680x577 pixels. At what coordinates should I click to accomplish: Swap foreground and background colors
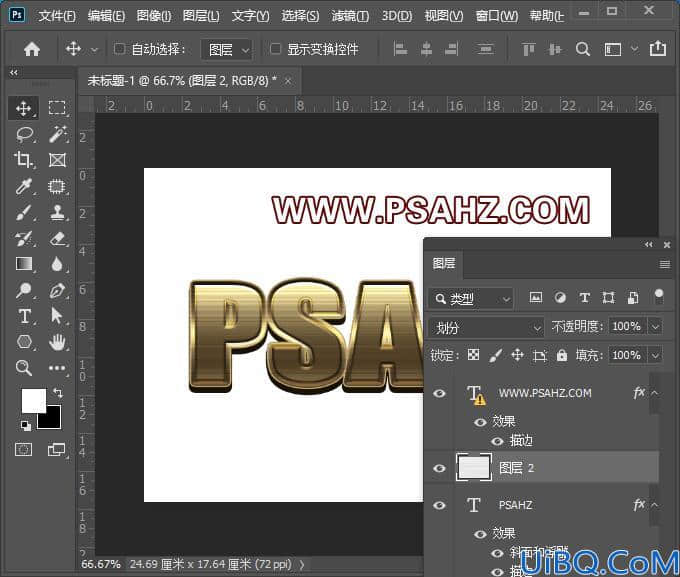58,393
